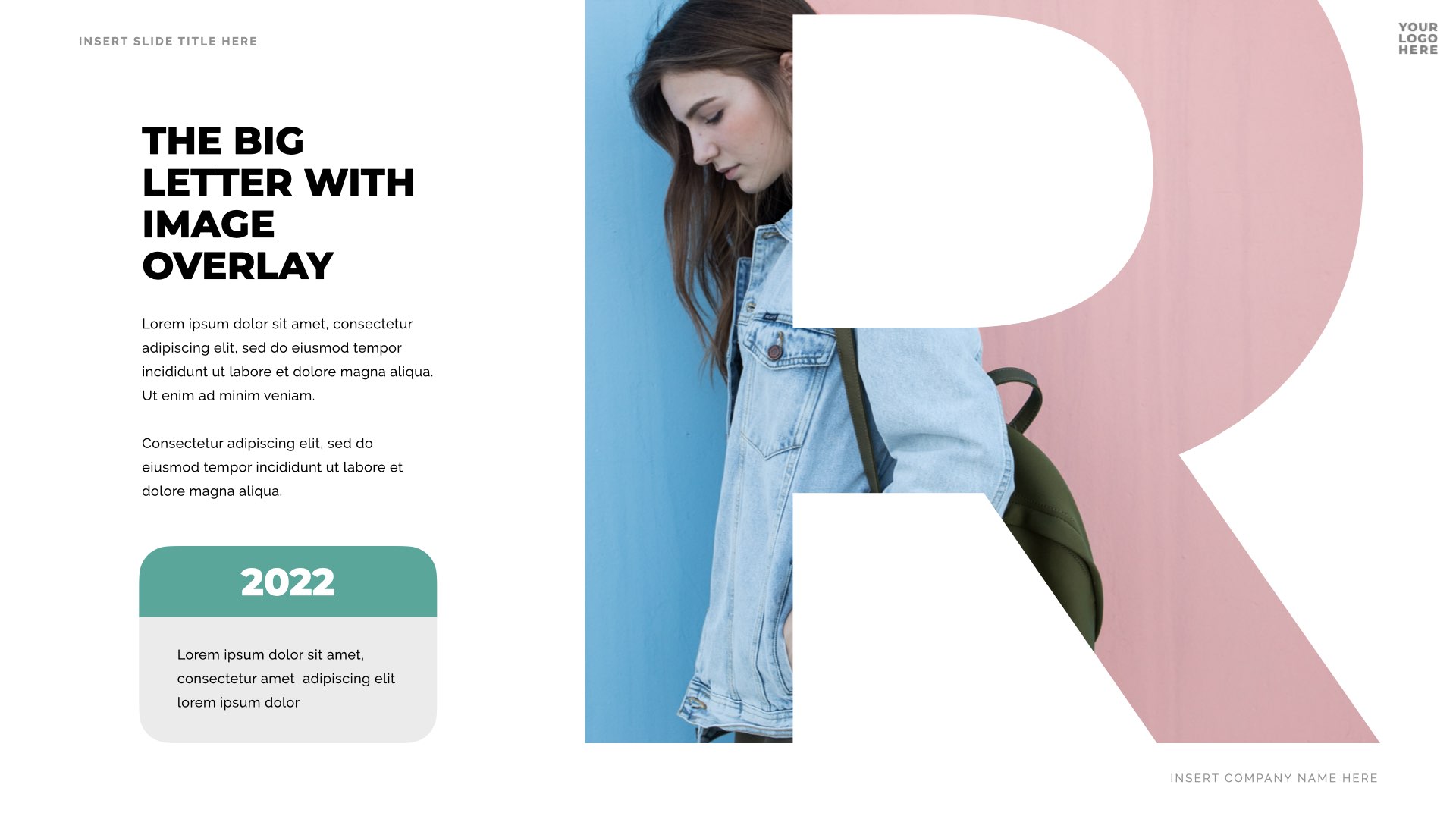The width and height of the screenshot is (1456, 819).
Task: Click the 2022 year label
Action: click(x=287, y=582)
